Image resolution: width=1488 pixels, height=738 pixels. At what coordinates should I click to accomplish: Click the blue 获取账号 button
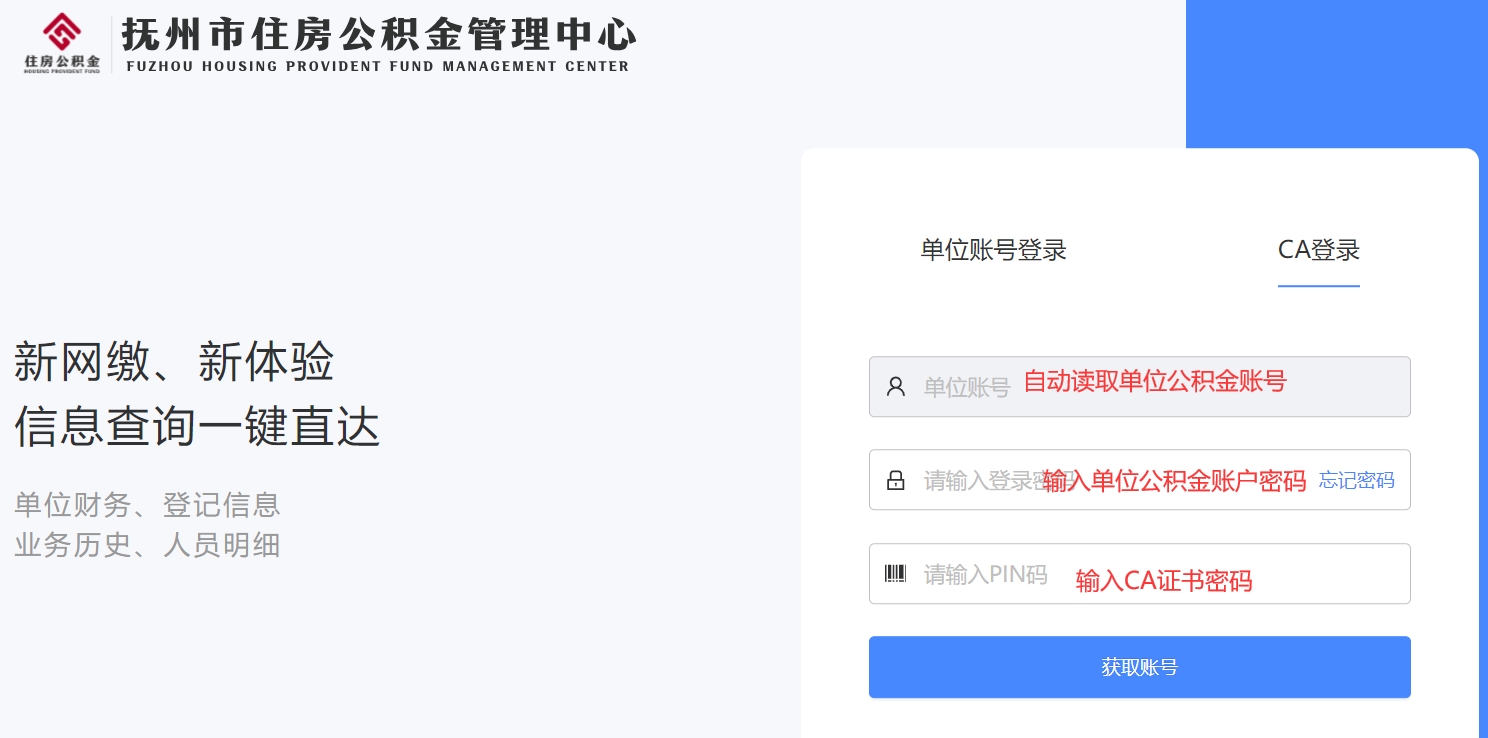[1140, 667]
